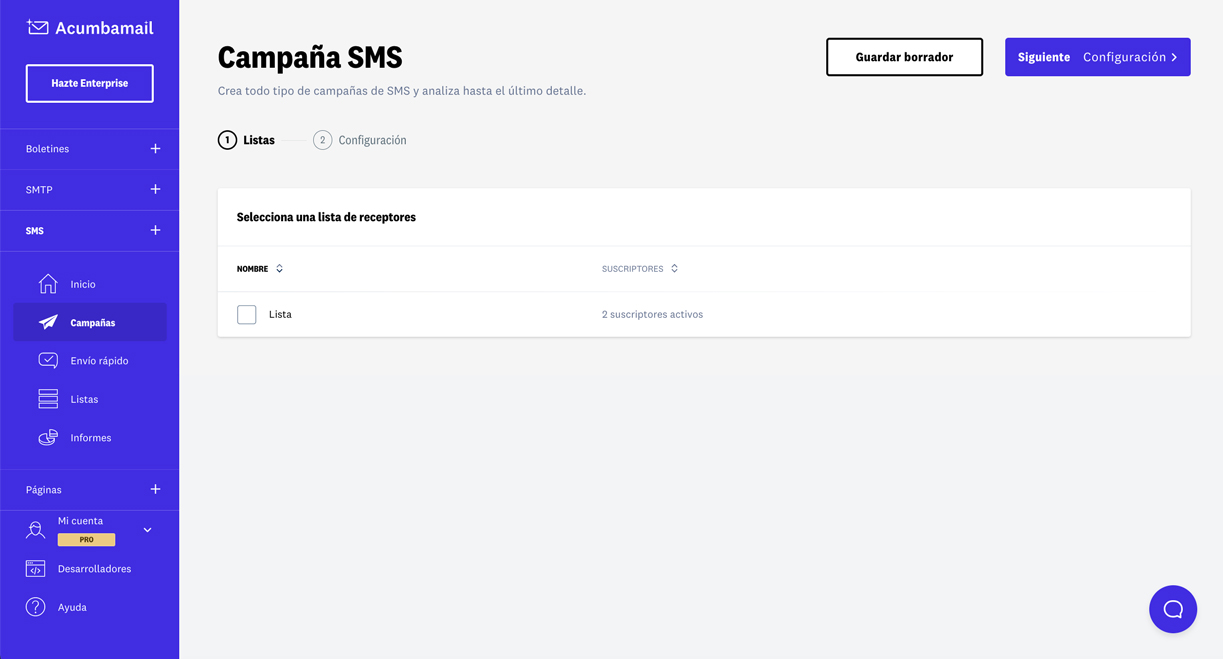Open Envío rápido message icon
1223x659 pixels.
click(48, 360)
